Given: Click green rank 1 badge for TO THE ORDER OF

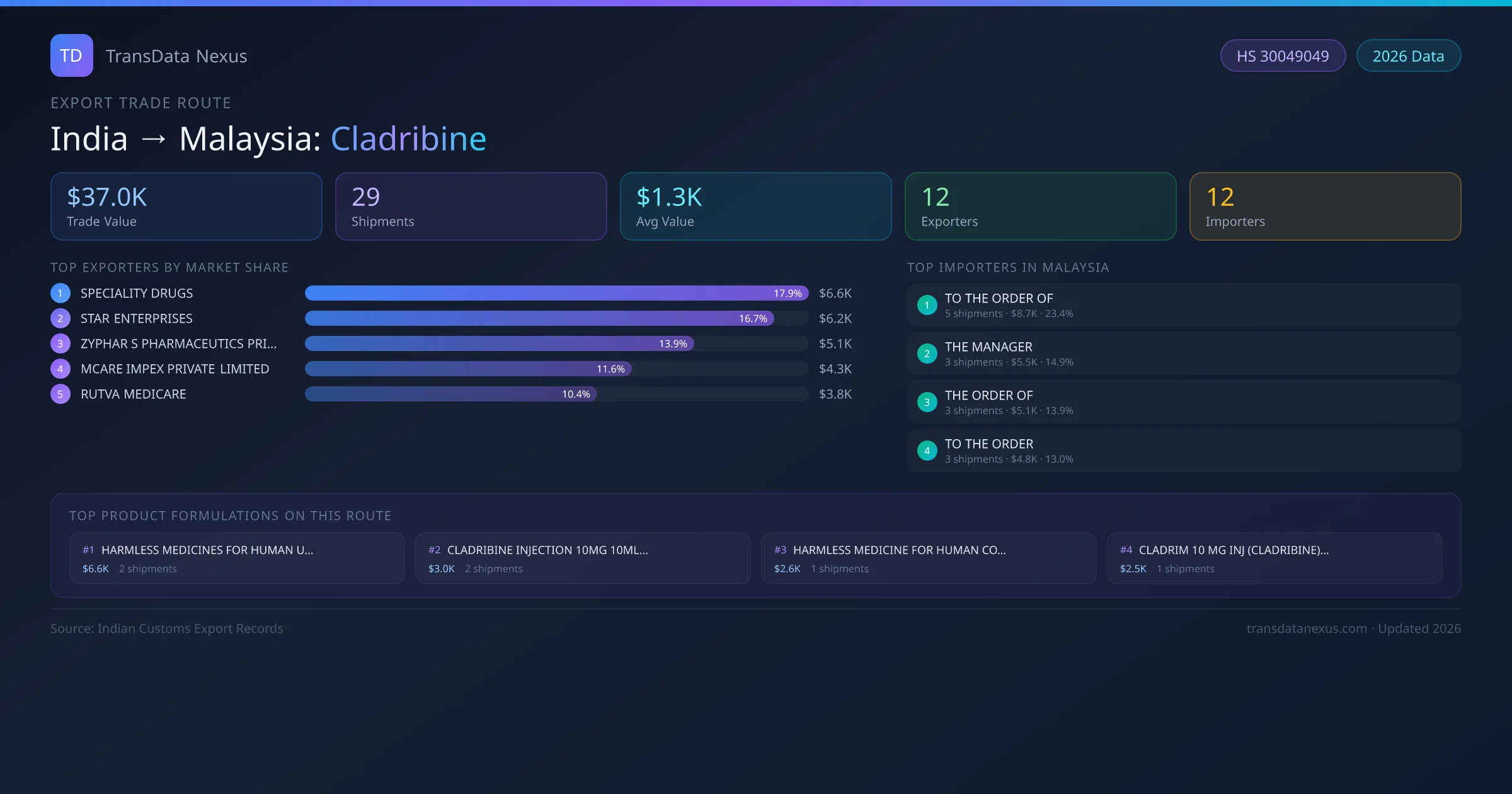Looking at the screenshot, I should [927, 305].
